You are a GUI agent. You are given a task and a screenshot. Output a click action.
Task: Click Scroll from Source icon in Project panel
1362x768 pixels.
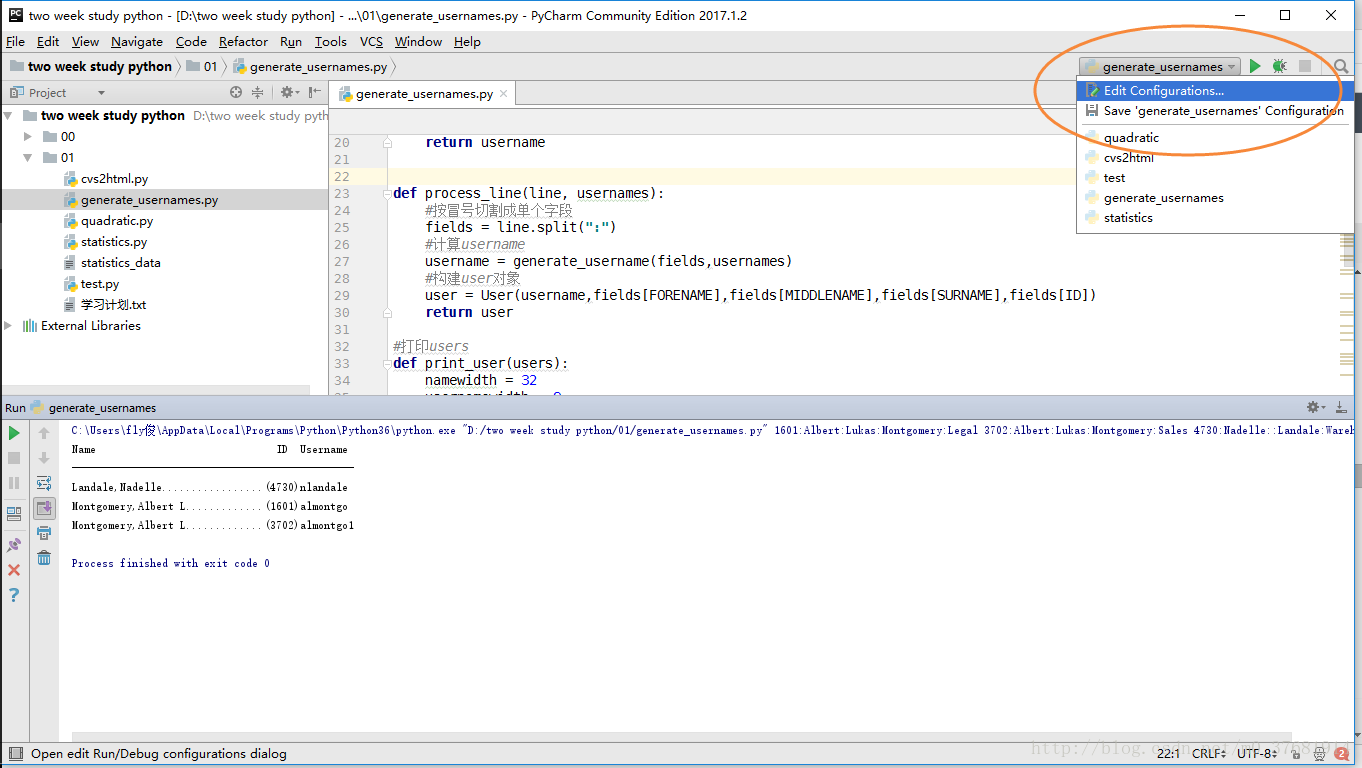pyautogui.click(x=236, y=92)
